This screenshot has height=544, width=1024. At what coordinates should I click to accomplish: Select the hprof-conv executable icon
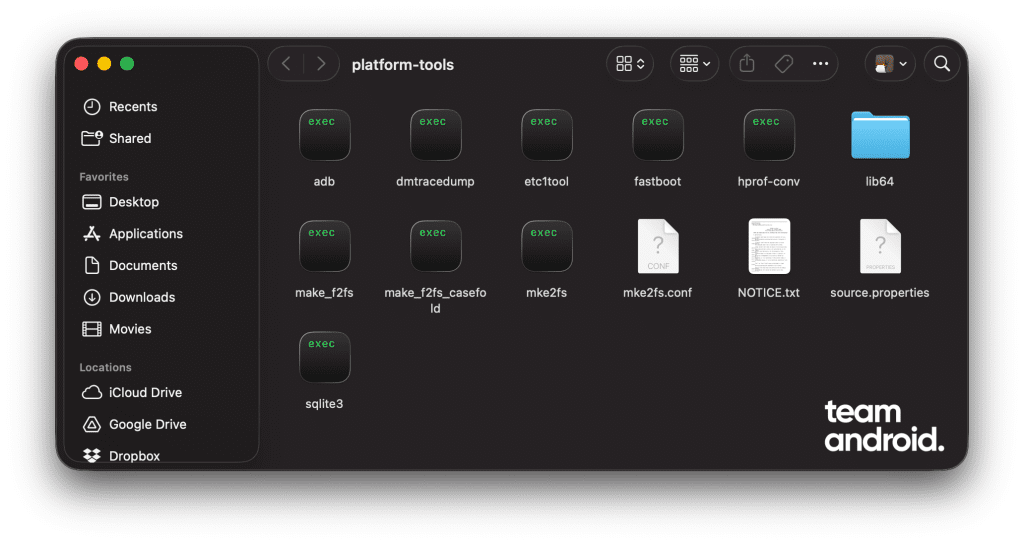point(769,135)
